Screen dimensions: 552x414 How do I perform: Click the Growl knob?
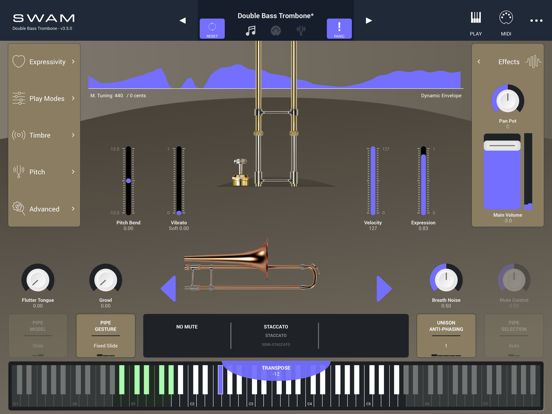pos(106,280)
